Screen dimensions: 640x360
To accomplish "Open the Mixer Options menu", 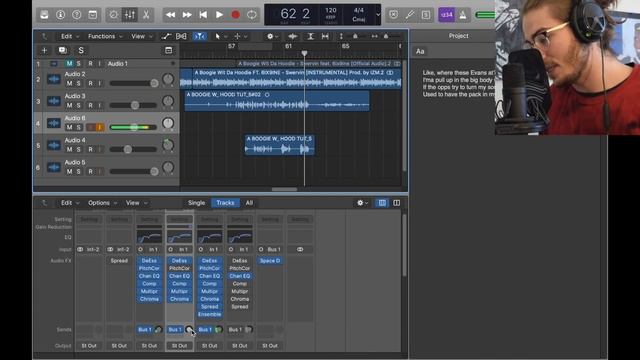I will point(102,203).
